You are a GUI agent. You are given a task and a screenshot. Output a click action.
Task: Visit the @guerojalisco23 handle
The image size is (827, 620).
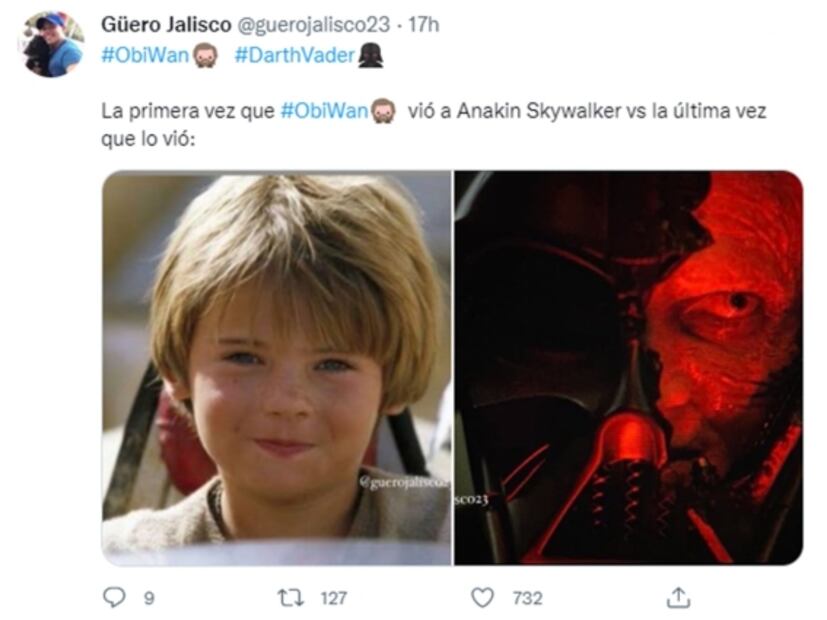pyautogui.click(x=314, y=25)
